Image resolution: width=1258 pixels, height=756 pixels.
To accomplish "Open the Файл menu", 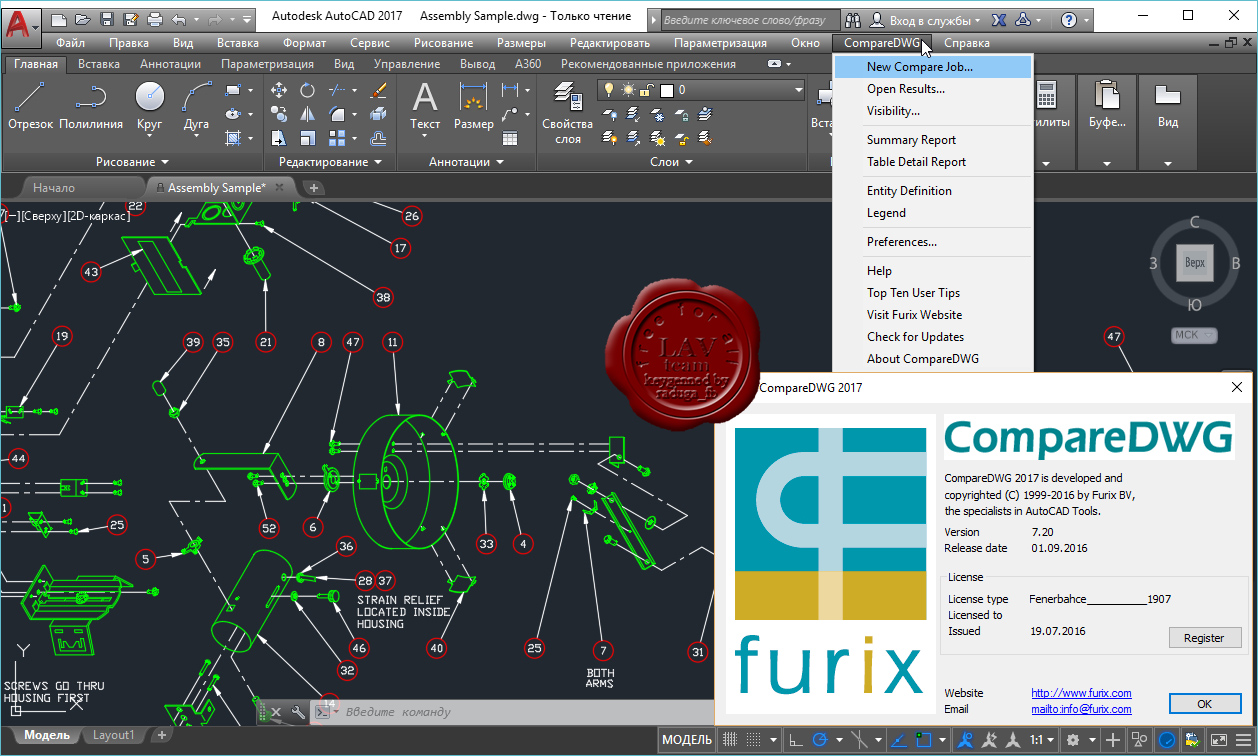I will pyautogui.click(x=71, y=43).
